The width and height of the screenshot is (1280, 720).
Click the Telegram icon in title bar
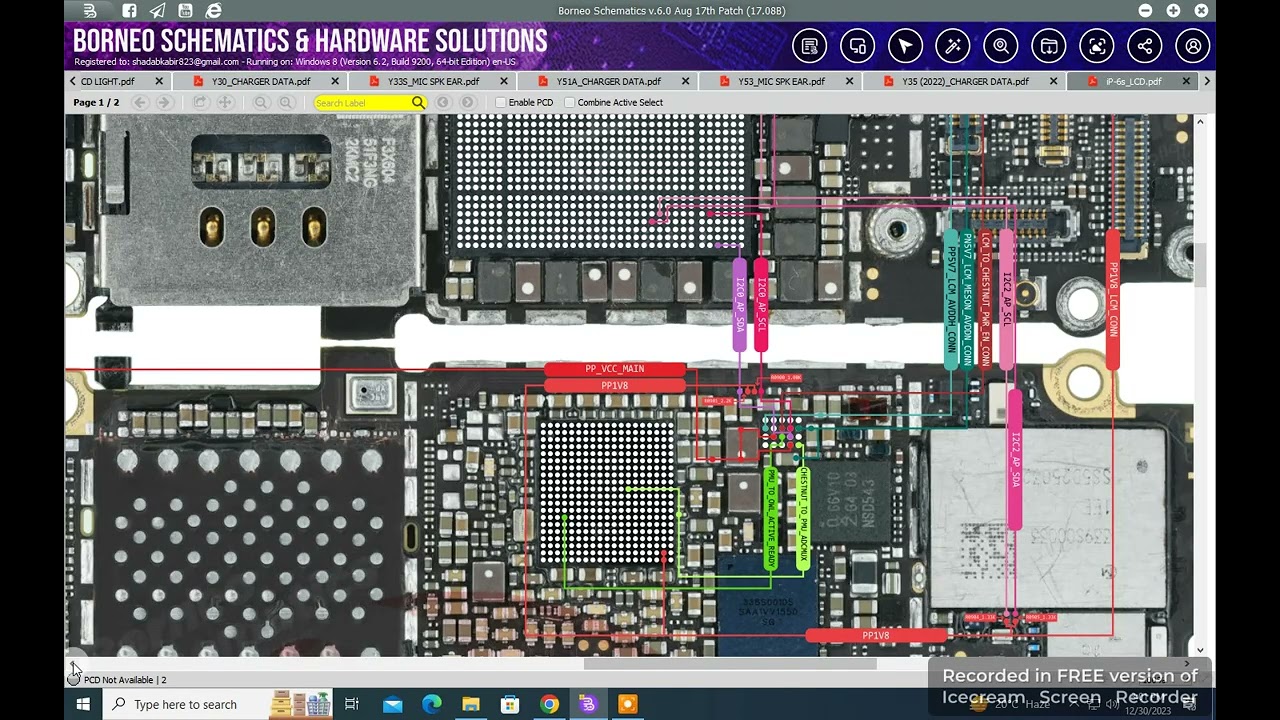[157, 11]
